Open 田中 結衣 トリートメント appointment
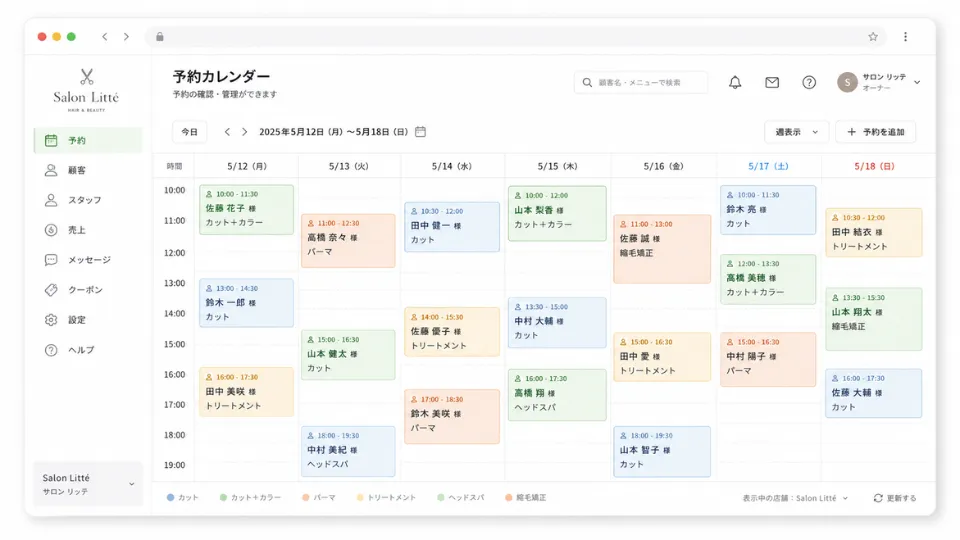Screen dimensions: 960x540 click(874, 233)
